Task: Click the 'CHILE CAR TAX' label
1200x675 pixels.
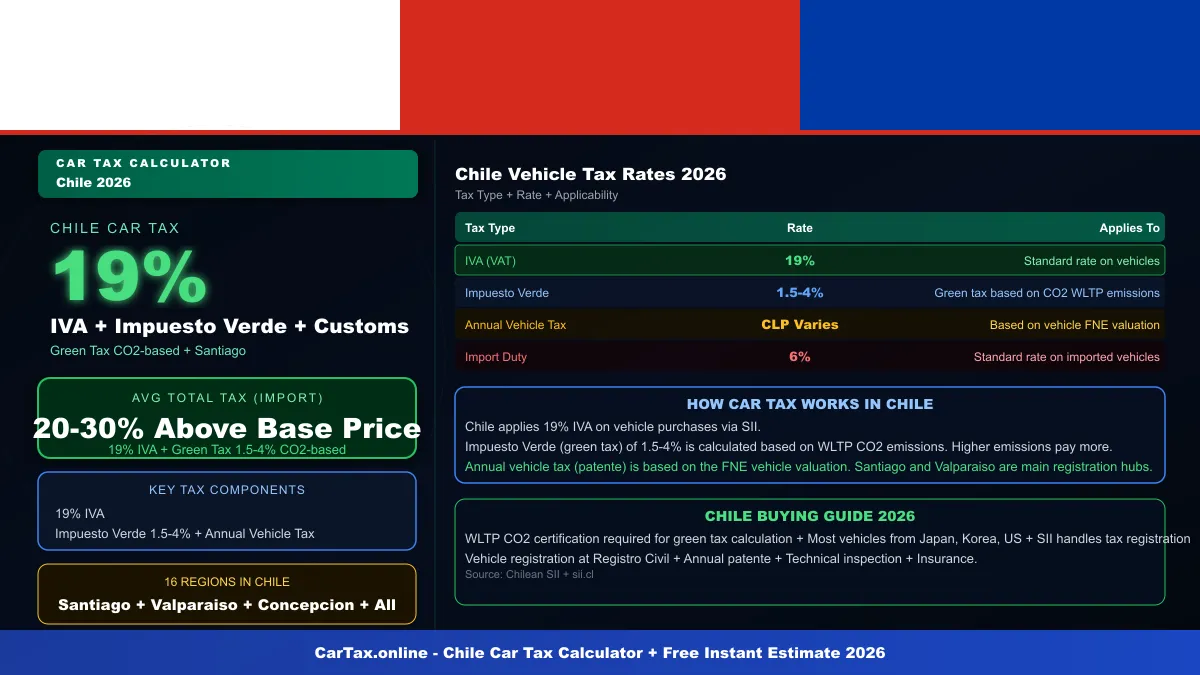Action: [115, 228]
